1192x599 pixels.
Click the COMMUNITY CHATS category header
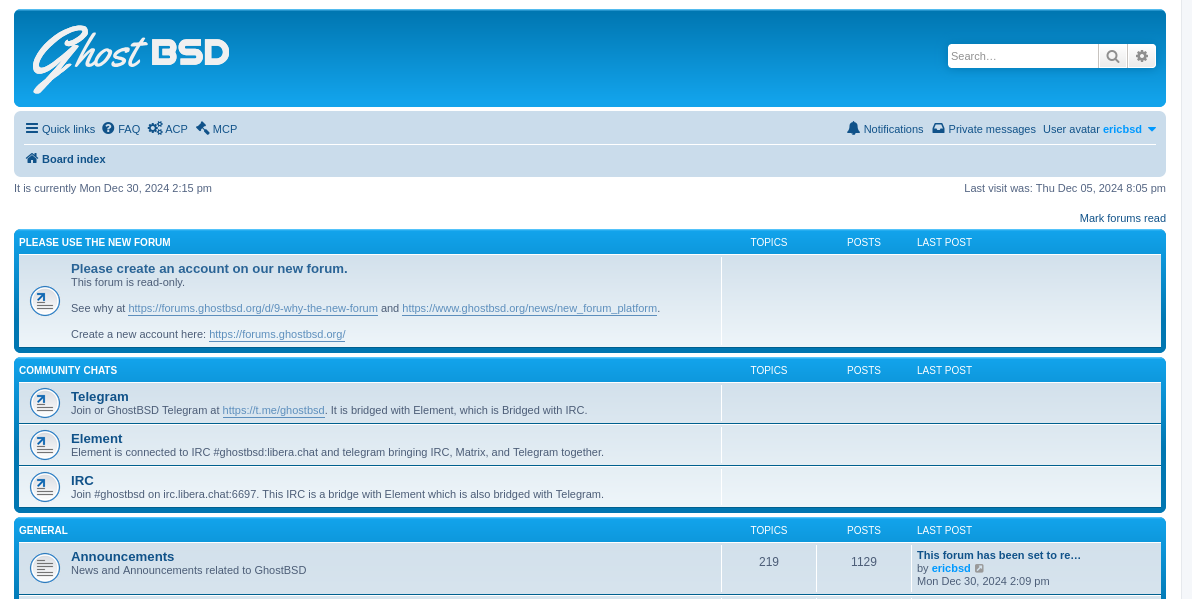(68, 370)
